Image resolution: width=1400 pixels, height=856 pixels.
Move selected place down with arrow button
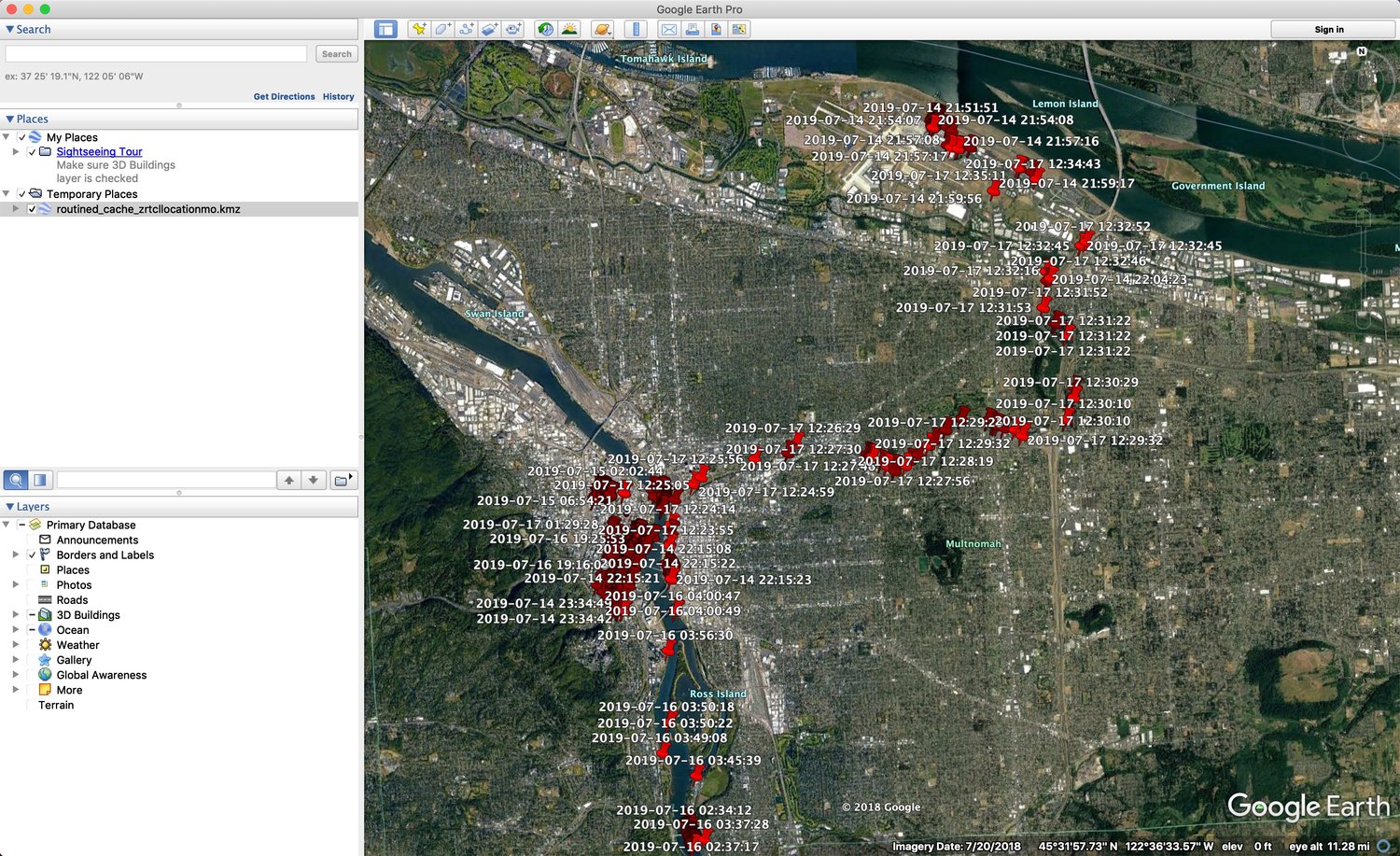pos(314,480)
